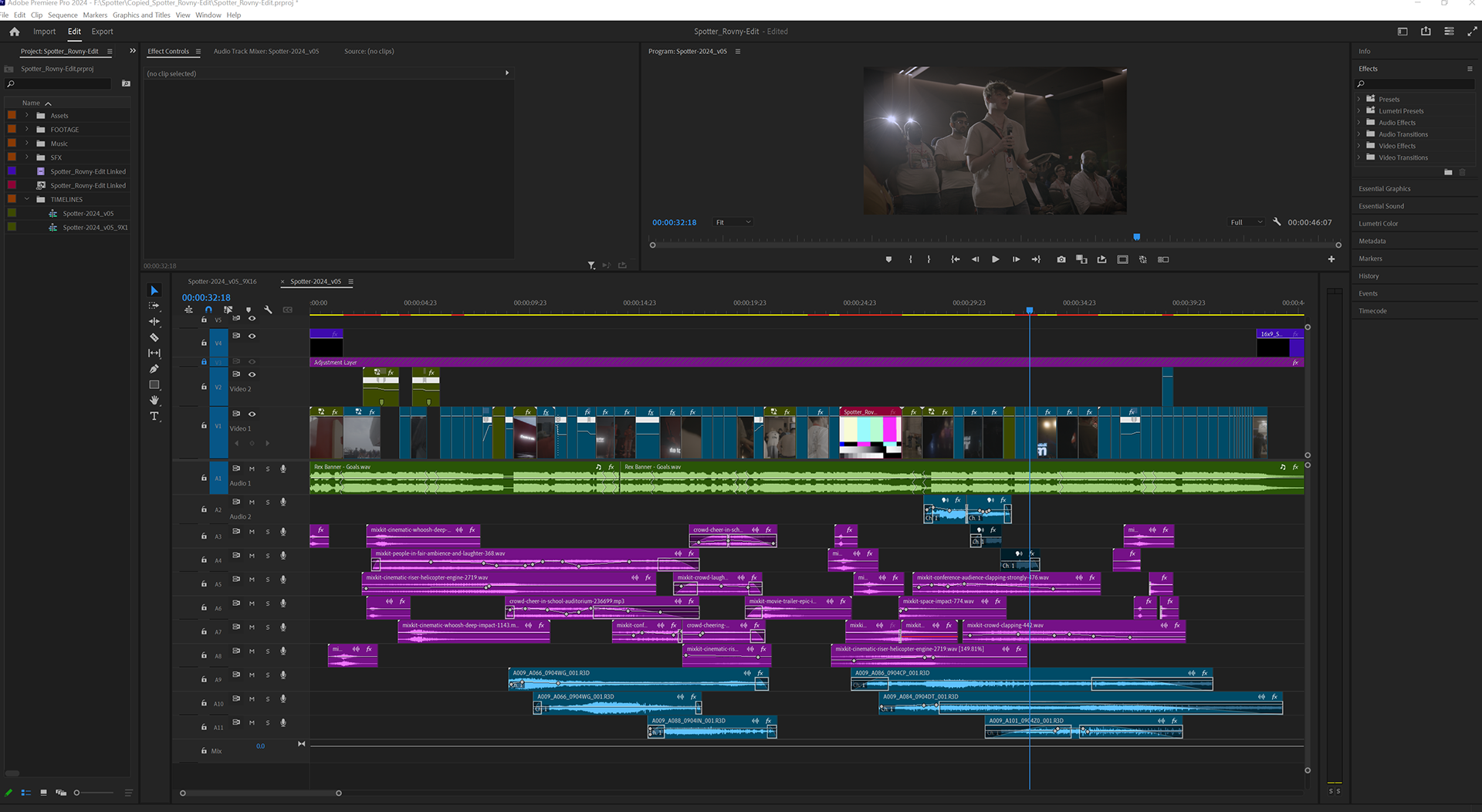1482x812 pixels.
Task: Collapse the TIMELINES bin
Action: coord(27,199)
